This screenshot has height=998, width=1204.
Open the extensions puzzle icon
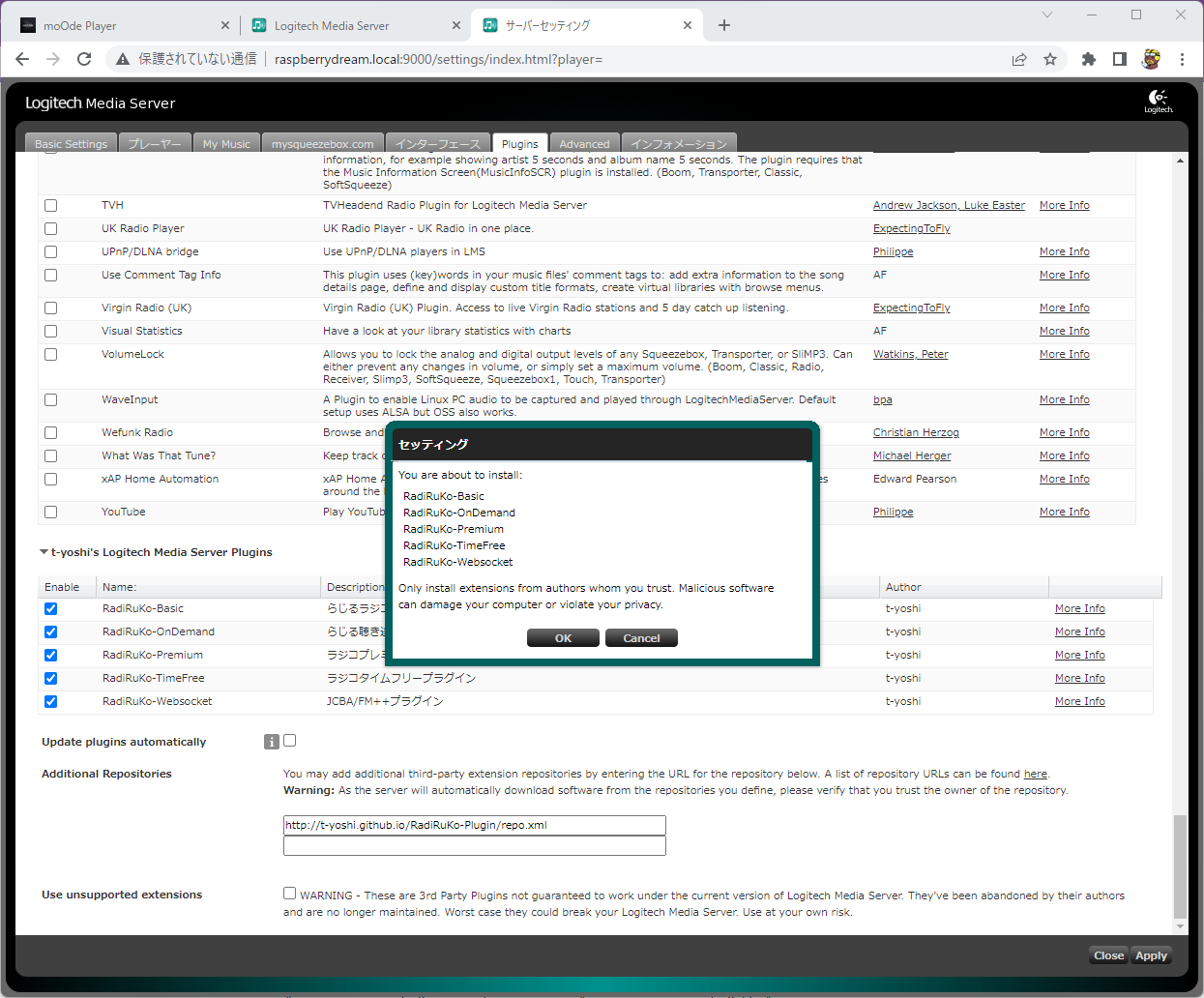pyautogui.click(x=1089, y=59)
